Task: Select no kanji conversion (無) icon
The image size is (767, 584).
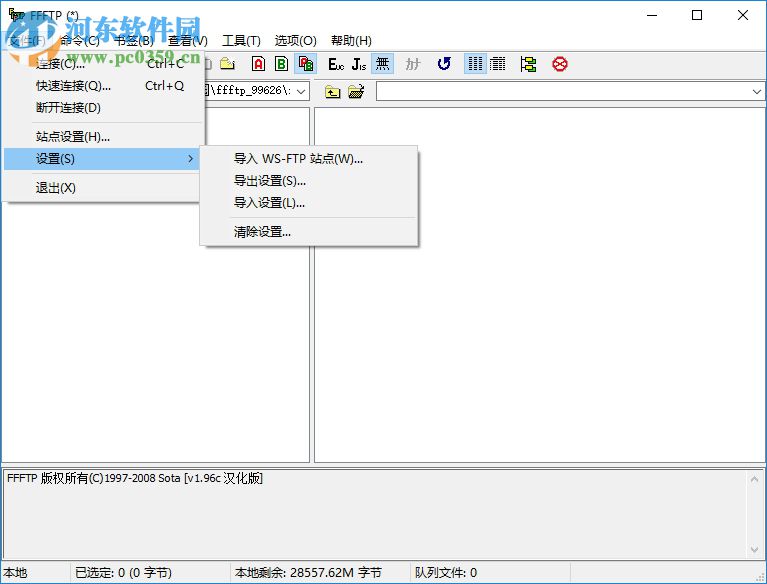Action: click(382, 64)
